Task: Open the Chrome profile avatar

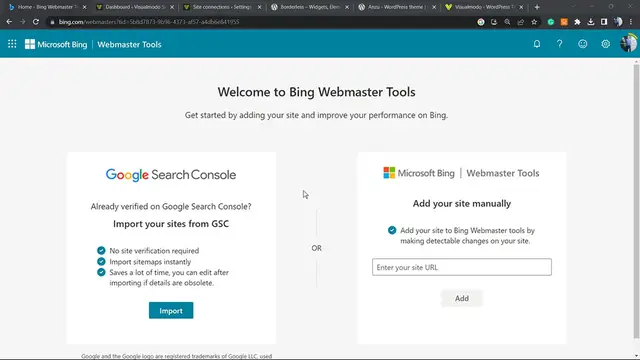Action: click(618, 22)
